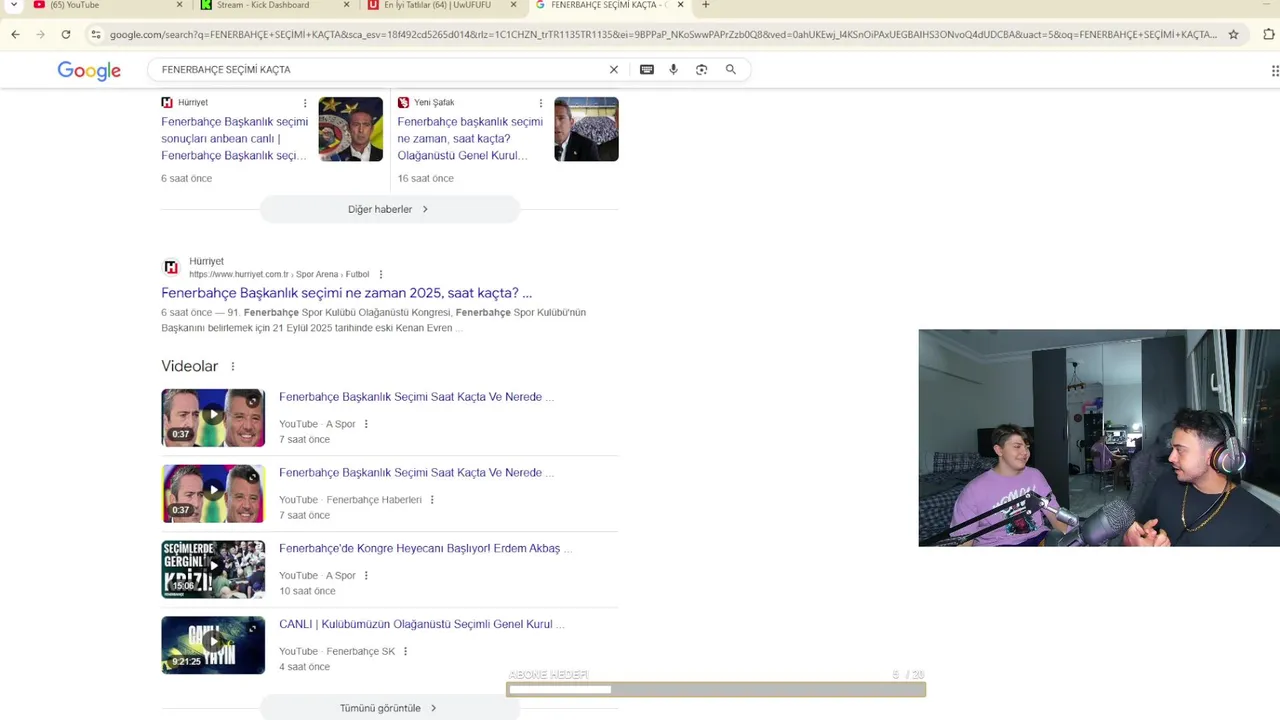Click the webcam overlay of the streamers
Screen dimensions: 1280x720
(x=1099, y=438)
